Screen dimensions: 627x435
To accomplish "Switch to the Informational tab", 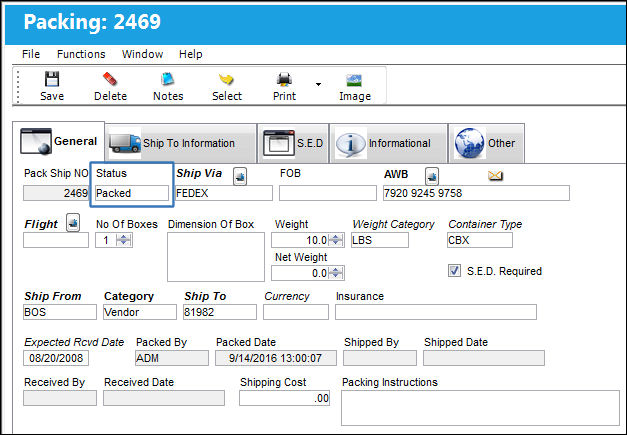I will click(x=388, y=143).
